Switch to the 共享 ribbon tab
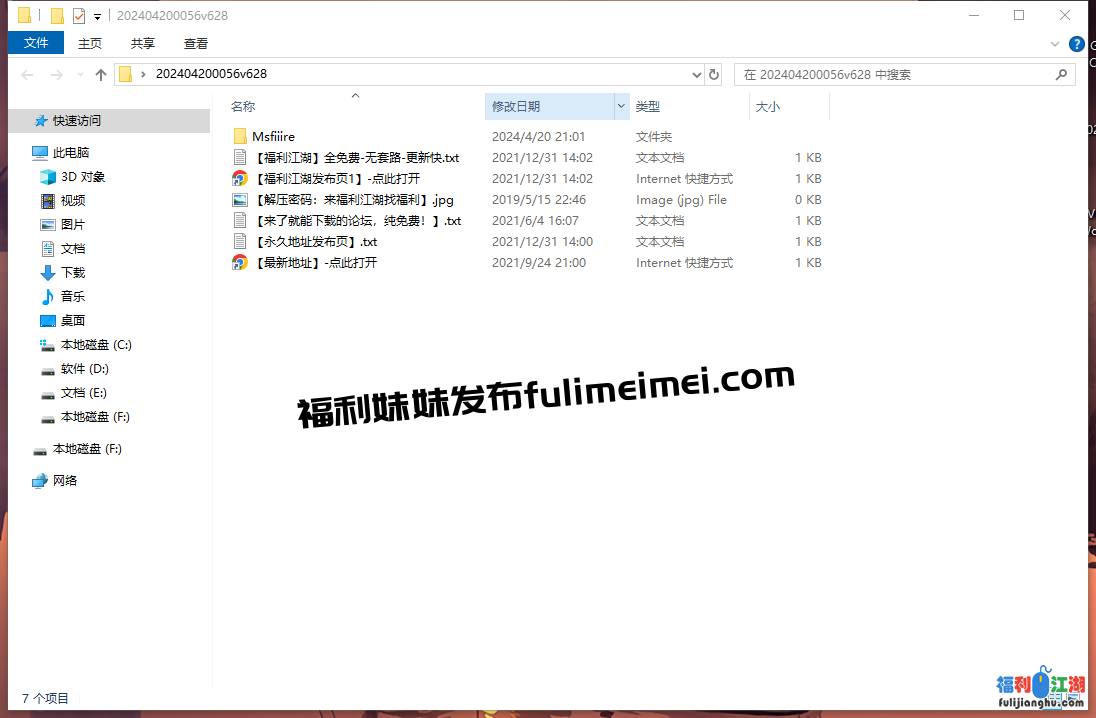The width and height of the screenshot is (1096, 718). pyautogui.click(x=143, y=43)
